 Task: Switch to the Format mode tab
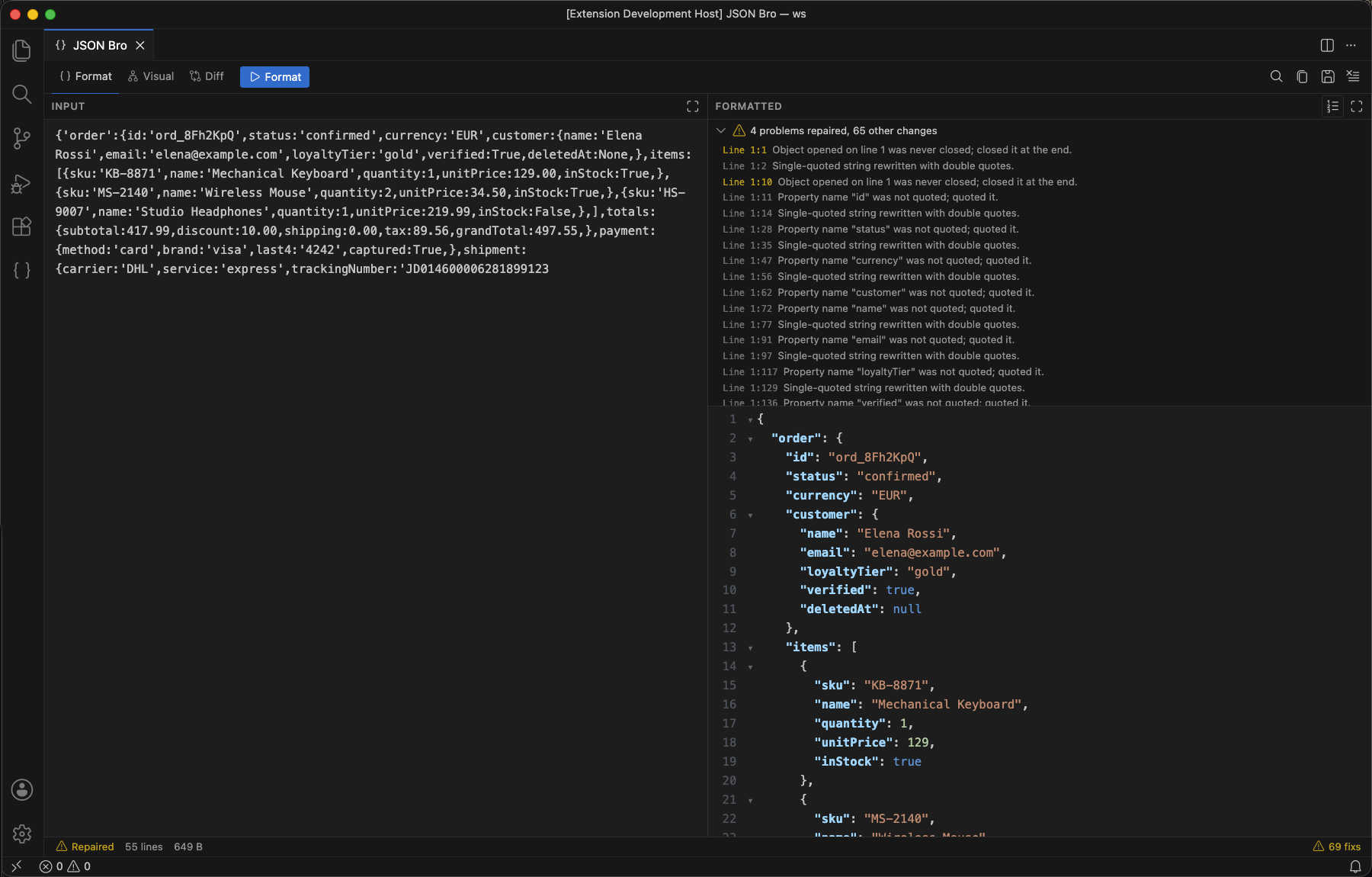(x=85, y=76)
